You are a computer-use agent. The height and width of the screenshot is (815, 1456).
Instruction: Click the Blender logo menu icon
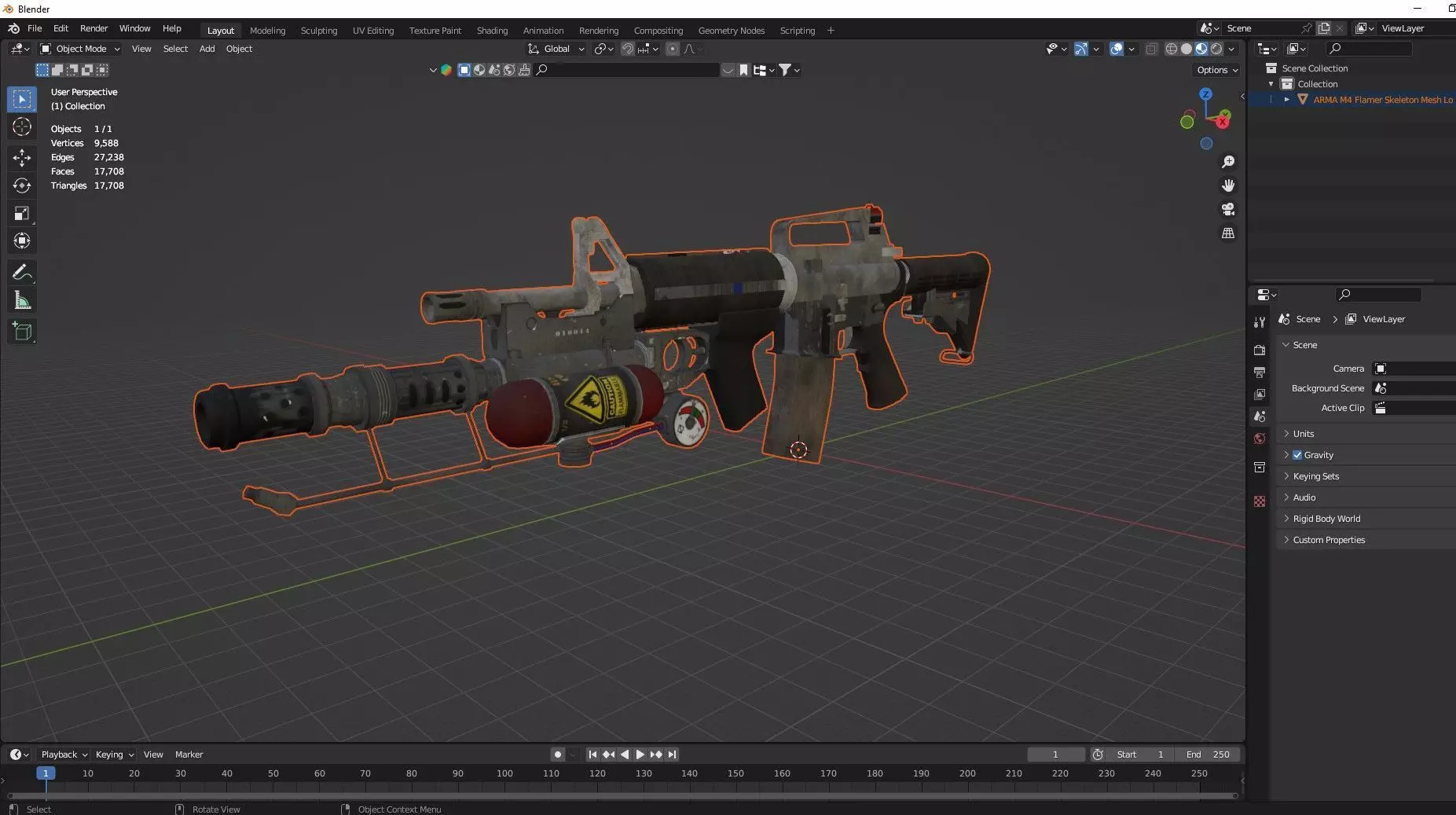13,28
